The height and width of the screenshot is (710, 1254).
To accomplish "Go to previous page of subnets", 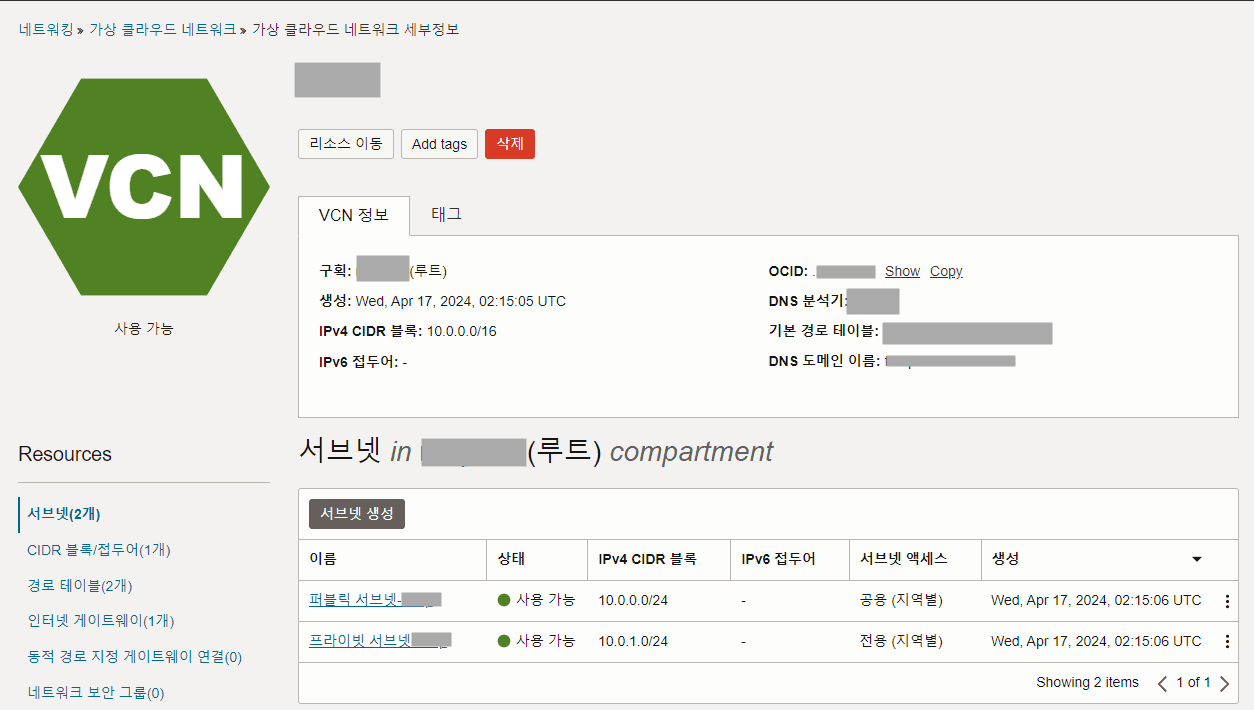I will pos(1162,684).
